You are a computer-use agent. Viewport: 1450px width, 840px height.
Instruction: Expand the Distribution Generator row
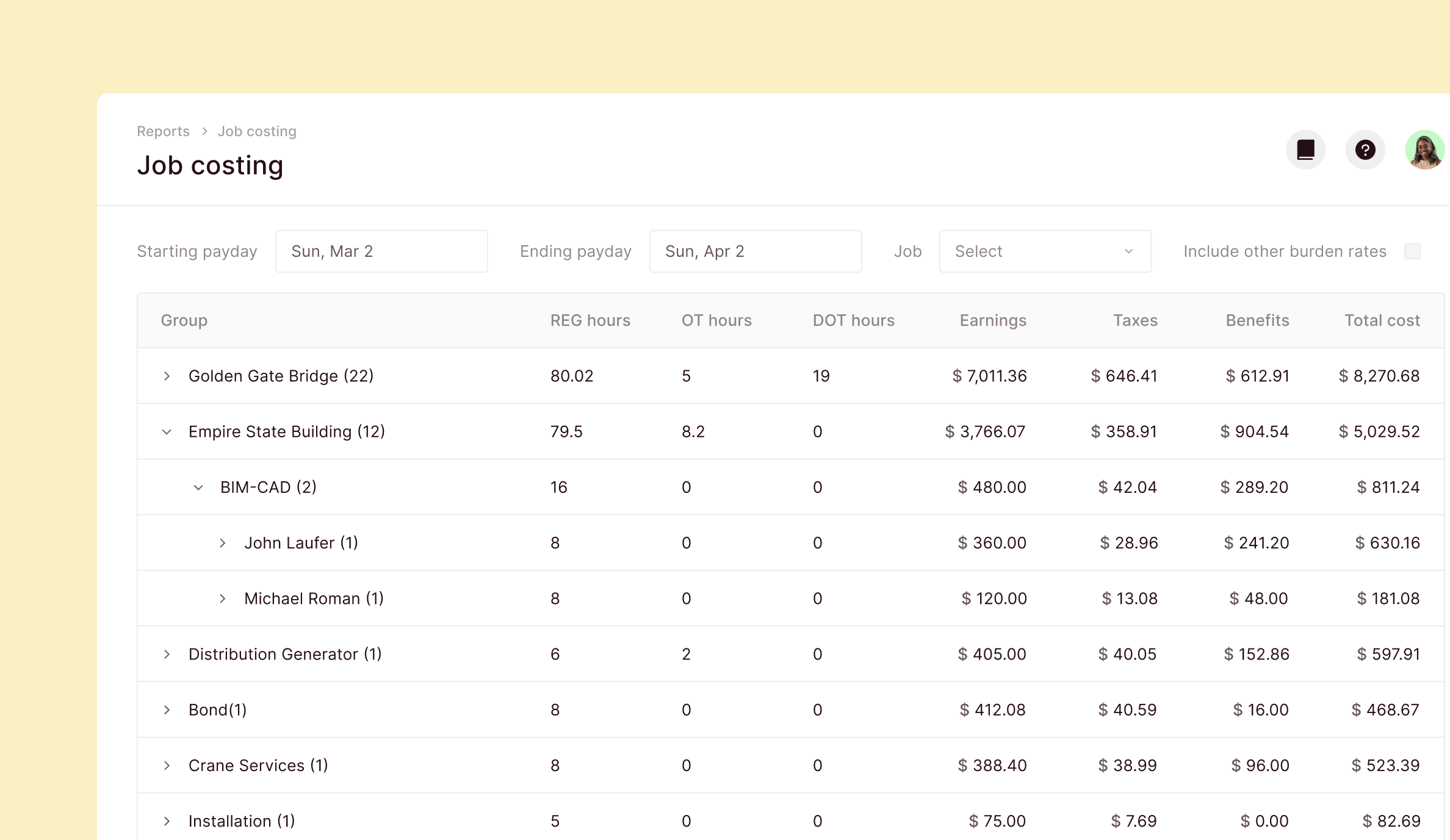click(167, 654)
